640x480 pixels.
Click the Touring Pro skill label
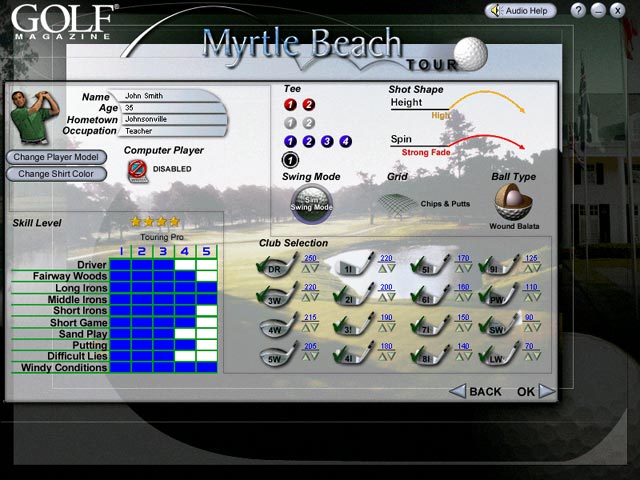(162, 237)
